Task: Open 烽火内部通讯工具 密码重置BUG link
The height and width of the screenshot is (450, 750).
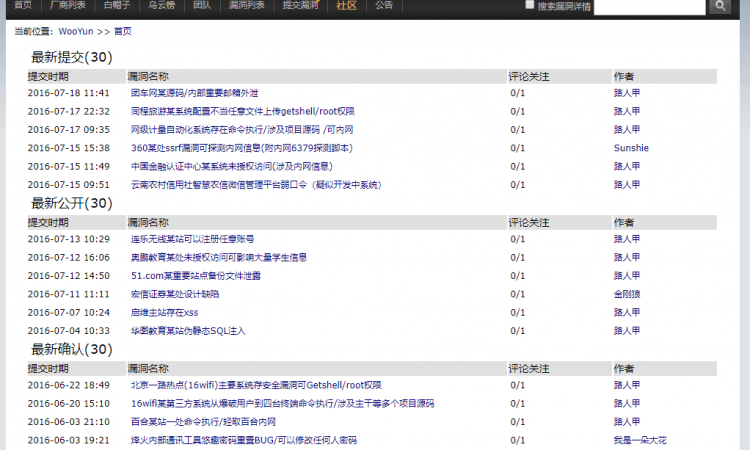Action: coord(243,440)
